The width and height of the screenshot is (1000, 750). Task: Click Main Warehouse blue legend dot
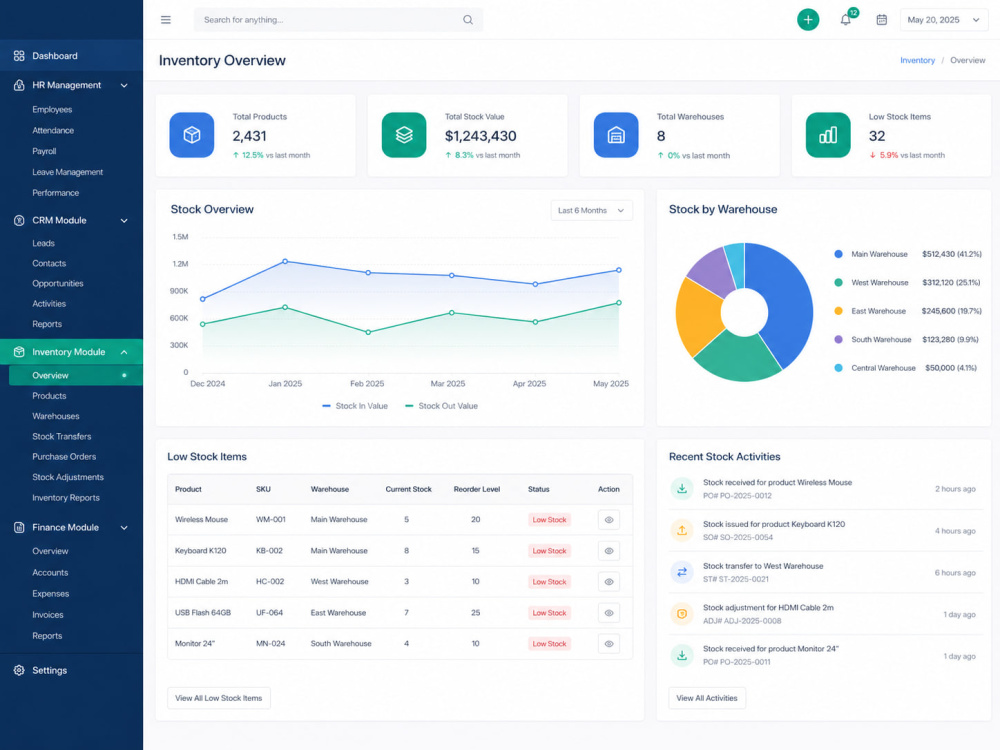pyautogui.click(x=838, y=254)
